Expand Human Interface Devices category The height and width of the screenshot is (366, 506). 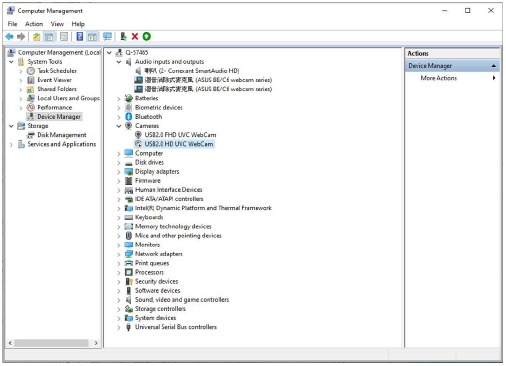[119, 190]
